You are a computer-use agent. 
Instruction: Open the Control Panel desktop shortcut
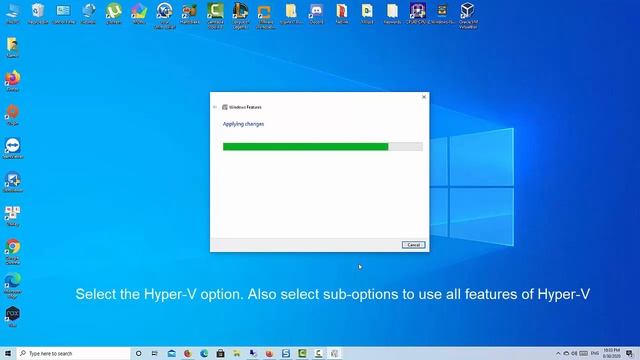click(x=63, y=13)
